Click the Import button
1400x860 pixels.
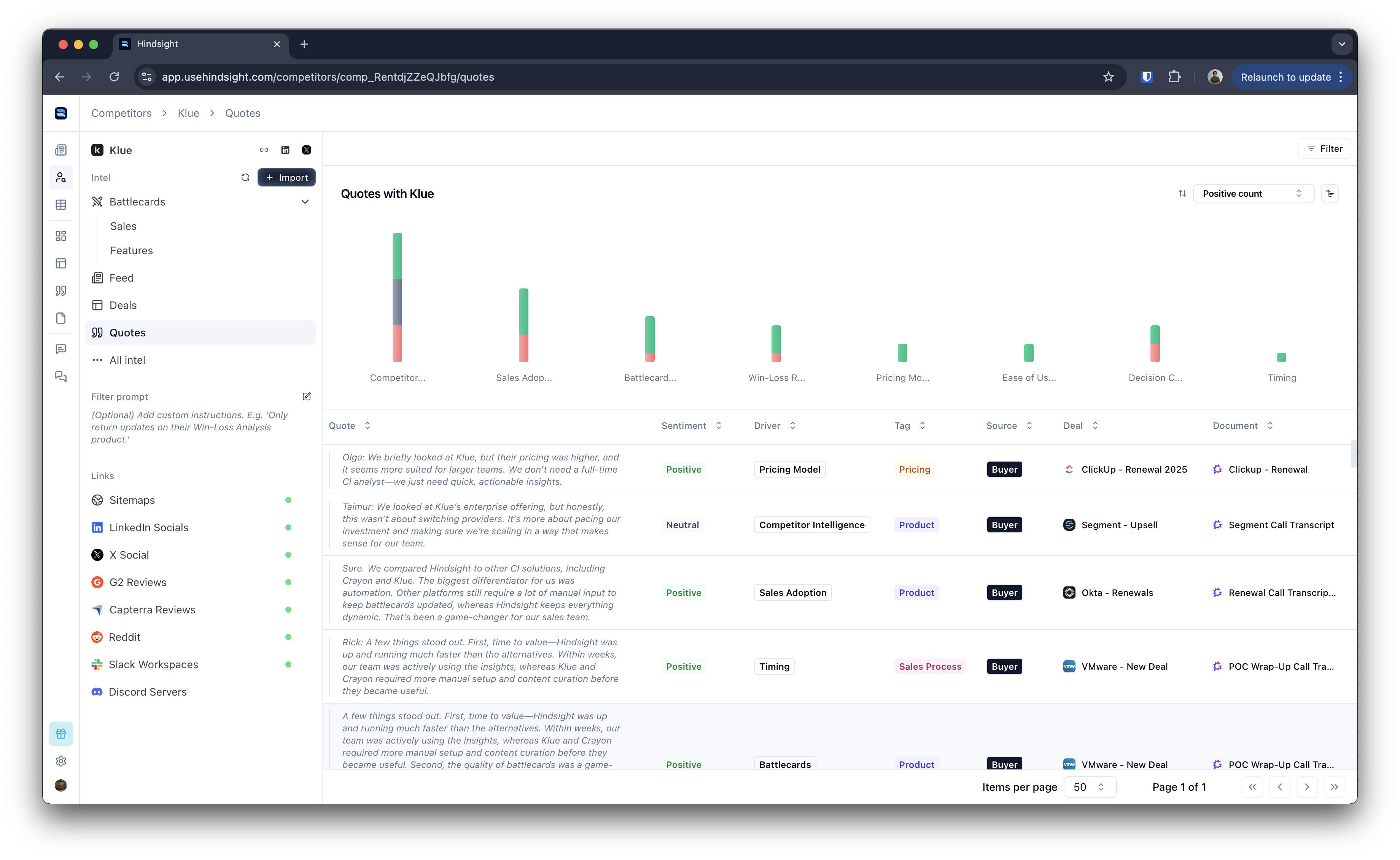tap(286, 177)
